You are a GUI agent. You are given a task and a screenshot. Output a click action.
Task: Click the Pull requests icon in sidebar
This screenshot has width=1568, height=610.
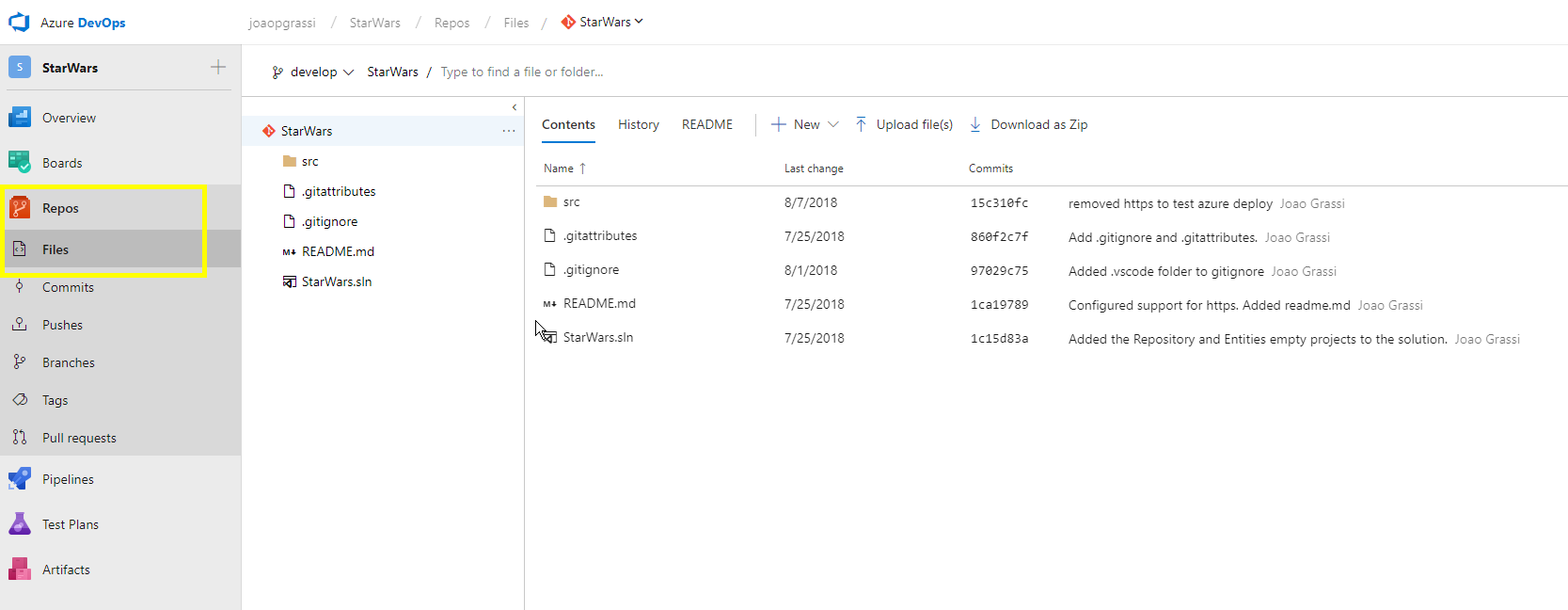point(20,438)
